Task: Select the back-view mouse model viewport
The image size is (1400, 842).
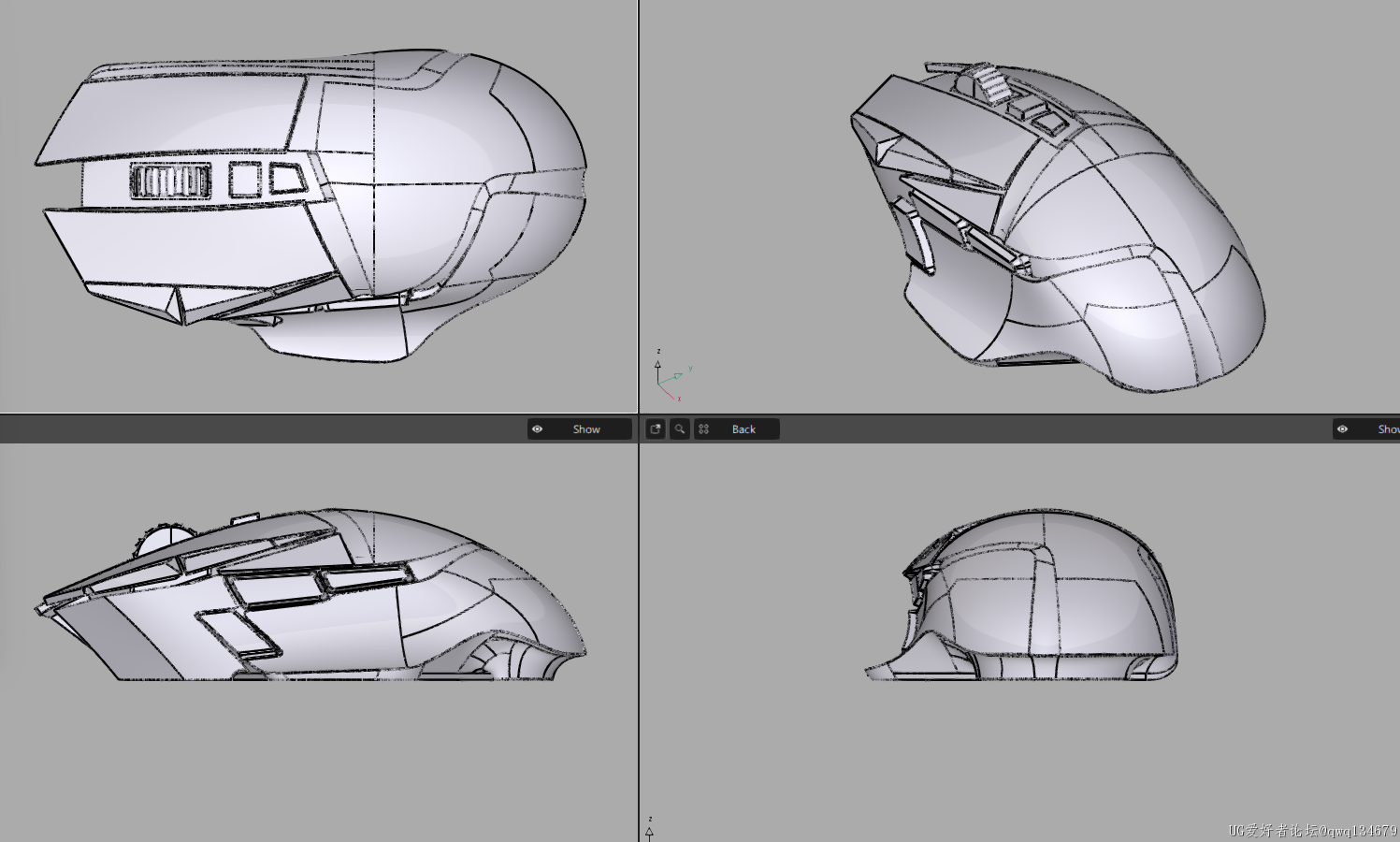Action: point(1019,642)
